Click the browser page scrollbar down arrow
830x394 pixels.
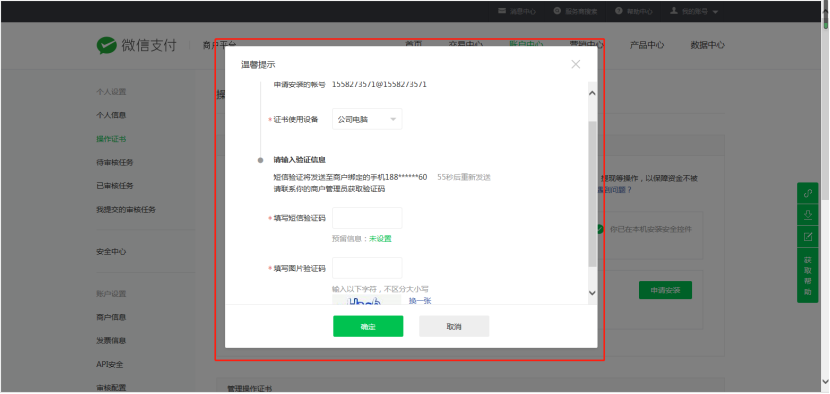(825, 382)
